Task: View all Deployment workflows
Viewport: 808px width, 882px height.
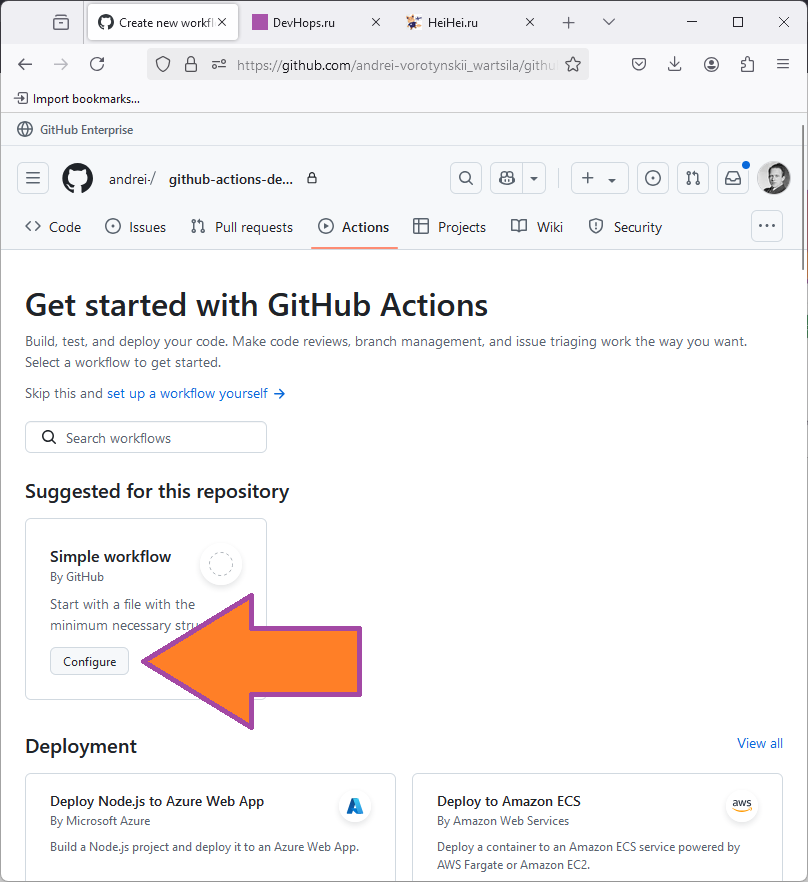Action: tap(760, 743)
